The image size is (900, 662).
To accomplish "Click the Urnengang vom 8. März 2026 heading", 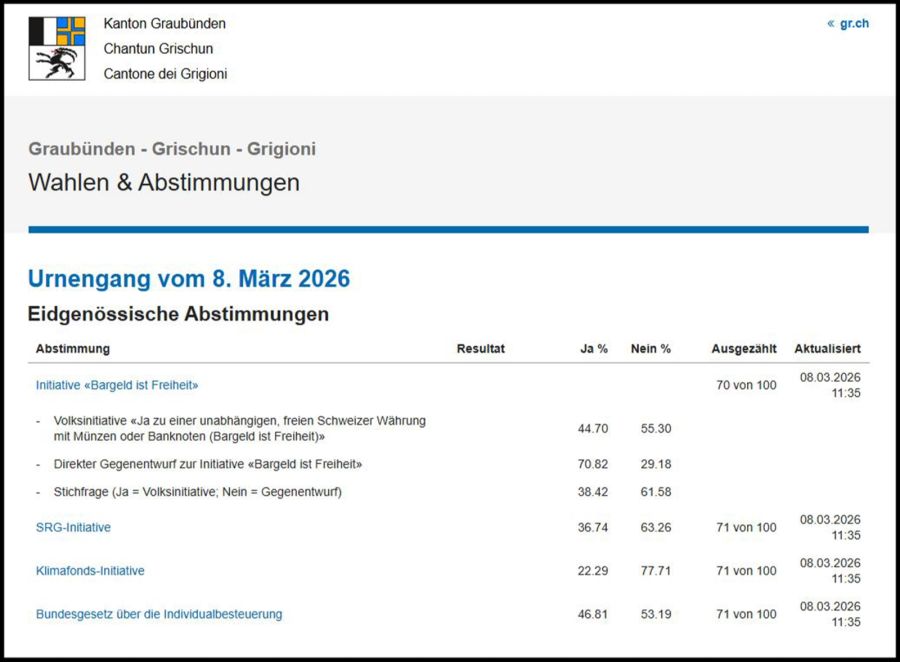I will coord(189,278).
